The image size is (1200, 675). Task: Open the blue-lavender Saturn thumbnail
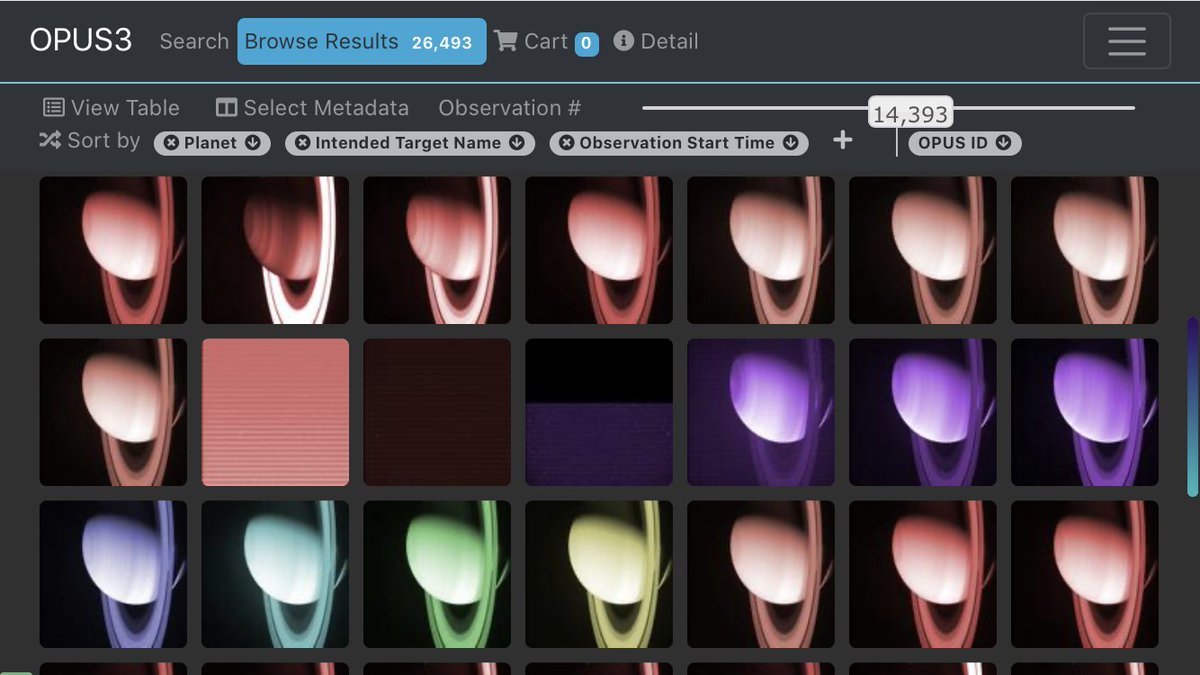(x=113, y=574)
